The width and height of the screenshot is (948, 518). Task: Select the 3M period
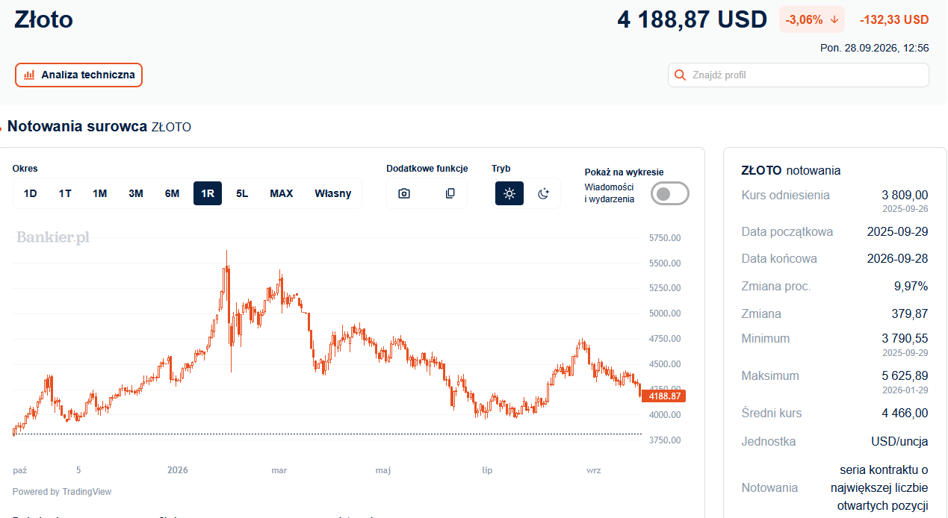135,193
